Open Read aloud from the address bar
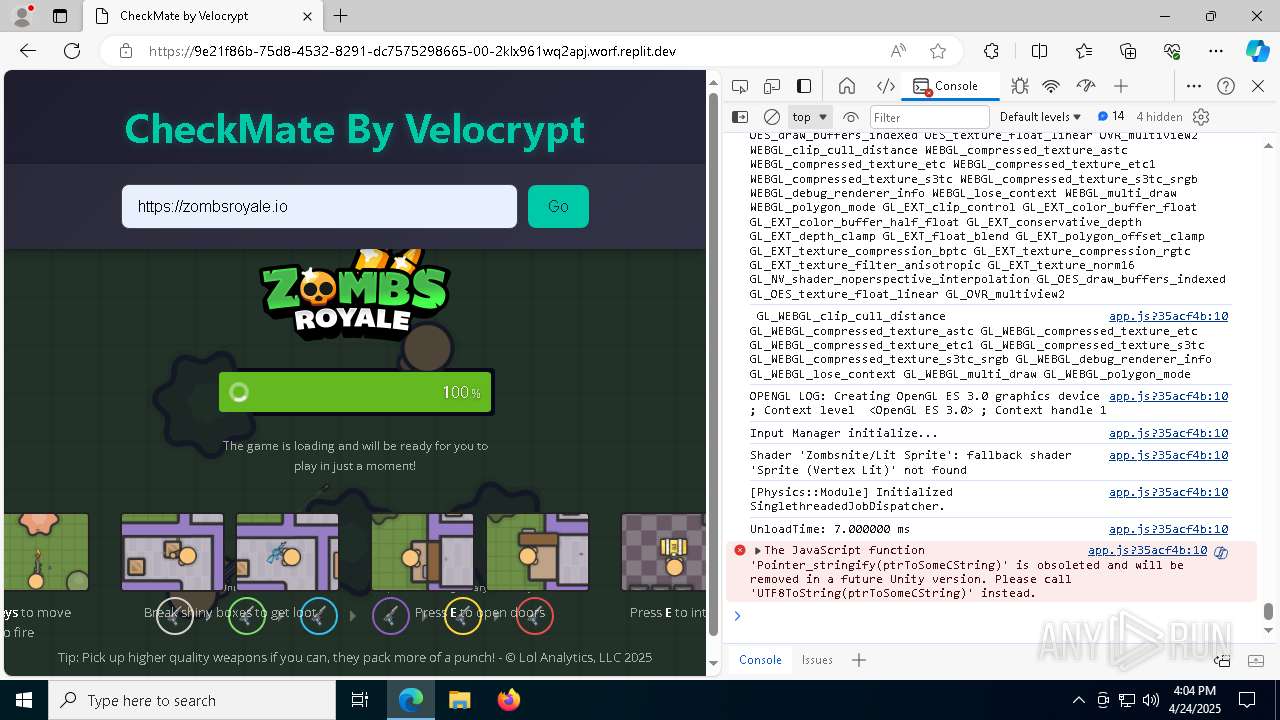This screenshot has height=720, width=1280. [898, 51]
